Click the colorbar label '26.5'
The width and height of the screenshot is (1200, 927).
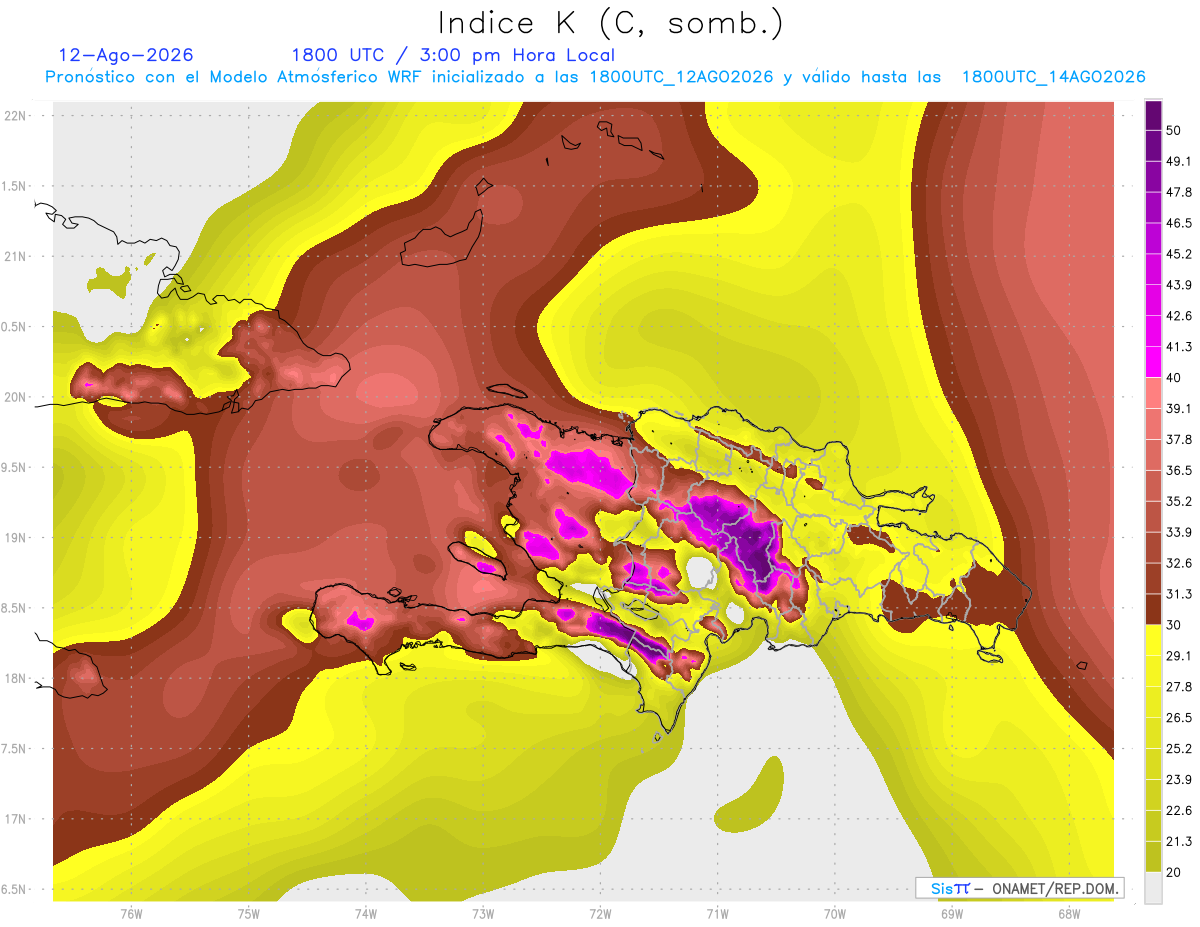pos(1179,717)
